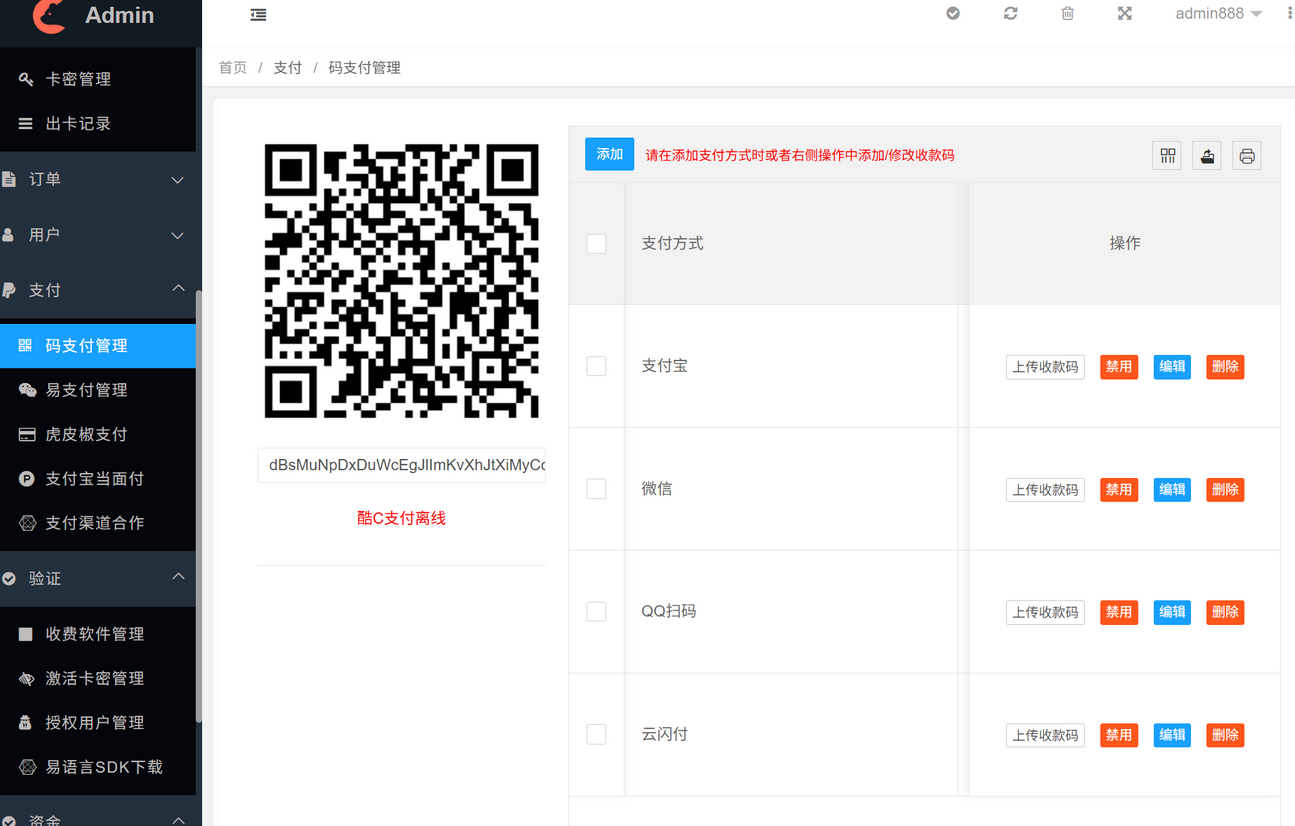Screen dimensions: 1295x826
Task: Check the select-all checkbox in table header
Action: click(x=596, y=243)
